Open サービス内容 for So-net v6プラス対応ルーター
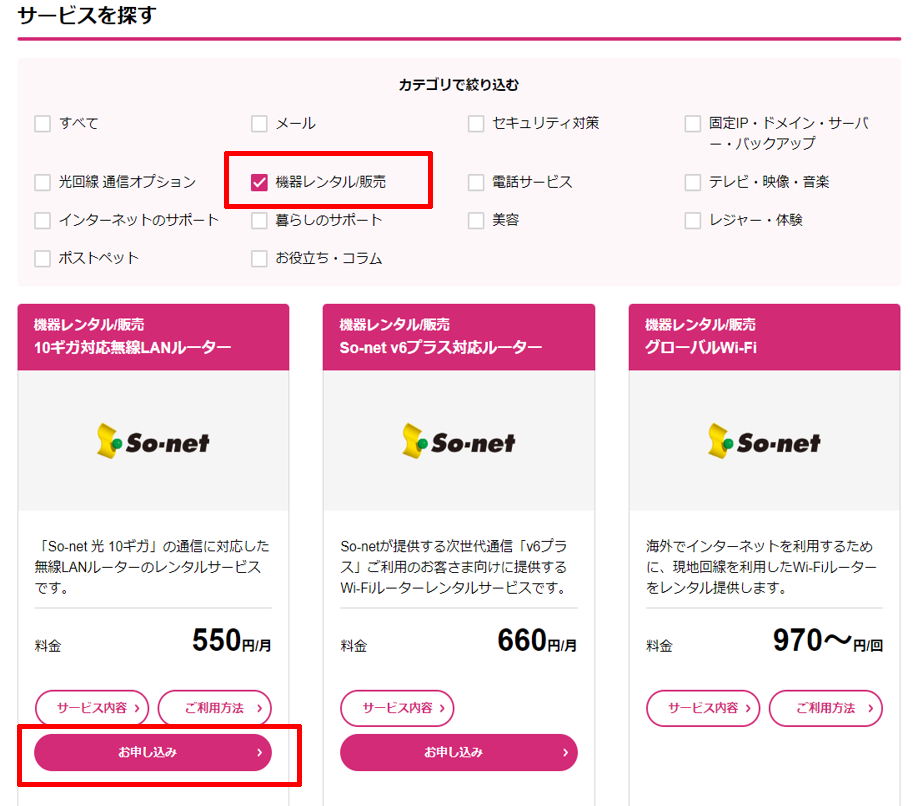 [x=398, y=708]
